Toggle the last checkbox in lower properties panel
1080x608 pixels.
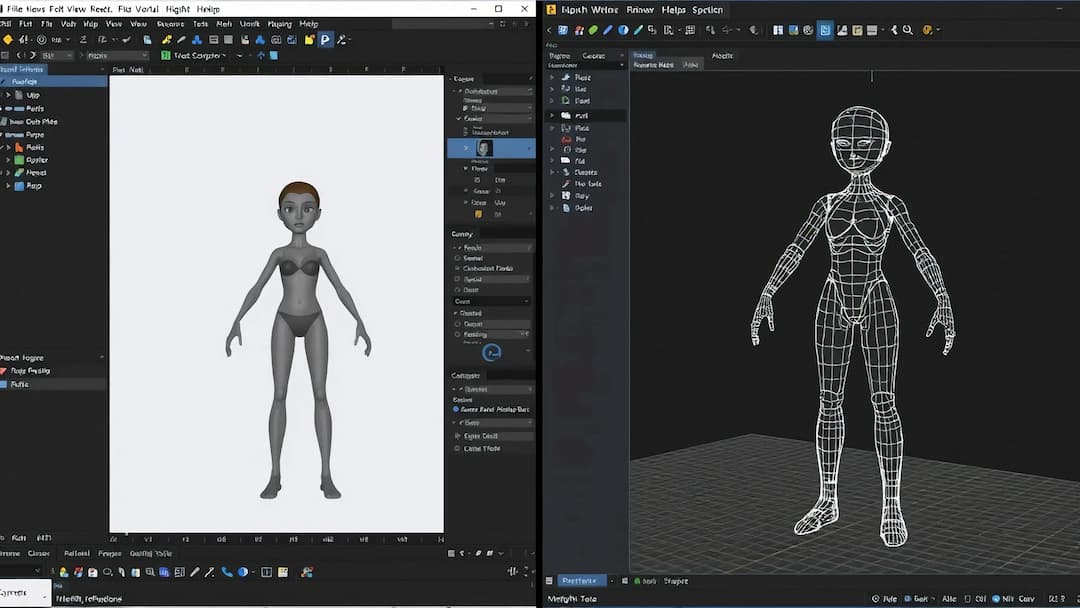click(457, 448)
